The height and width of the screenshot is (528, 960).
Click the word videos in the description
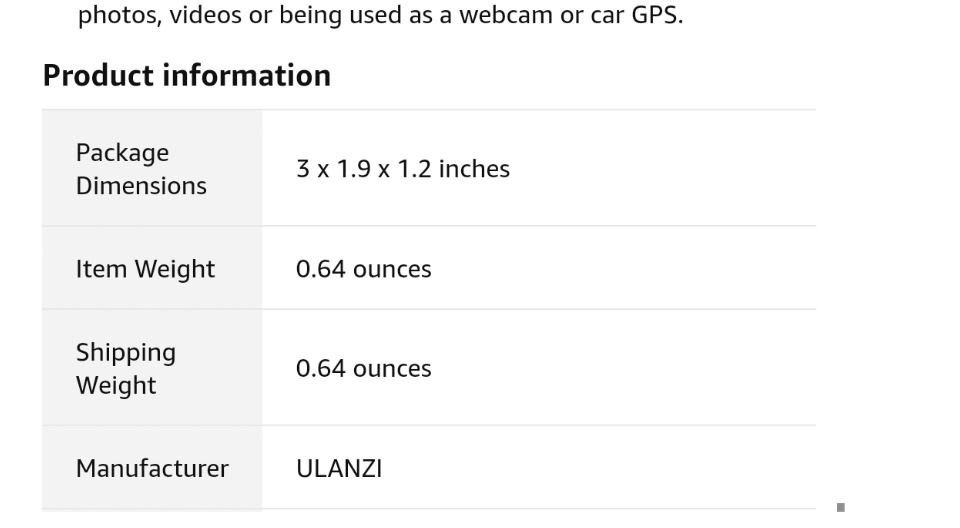point(205,16)
